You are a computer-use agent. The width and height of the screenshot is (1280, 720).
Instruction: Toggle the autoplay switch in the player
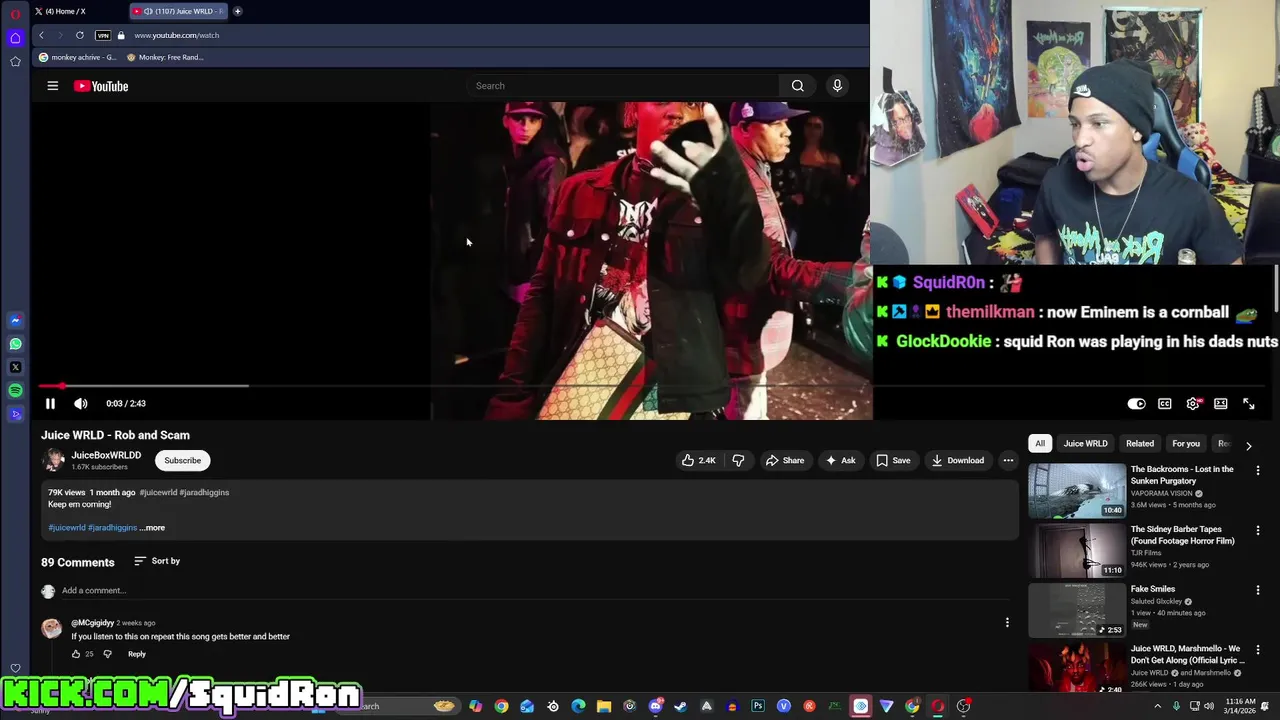pos(1136,404)
